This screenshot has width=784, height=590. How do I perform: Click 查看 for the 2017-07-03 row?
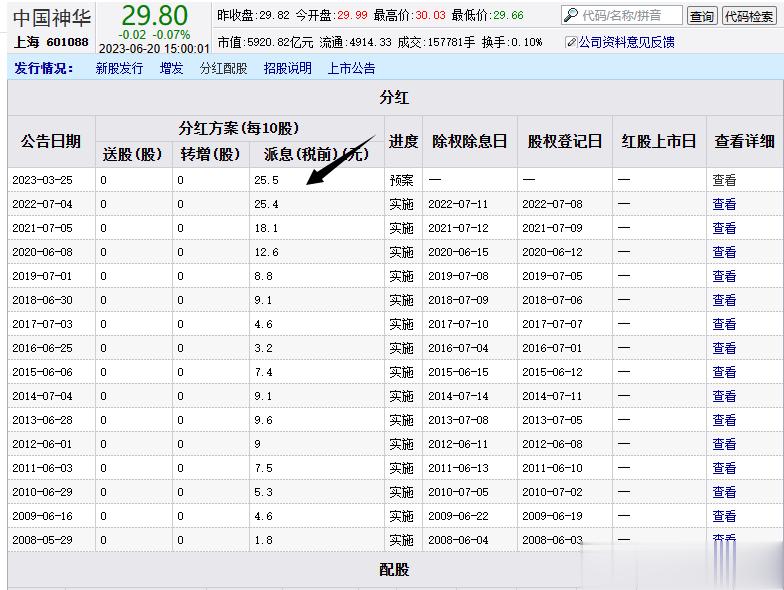tap(724, 324)
